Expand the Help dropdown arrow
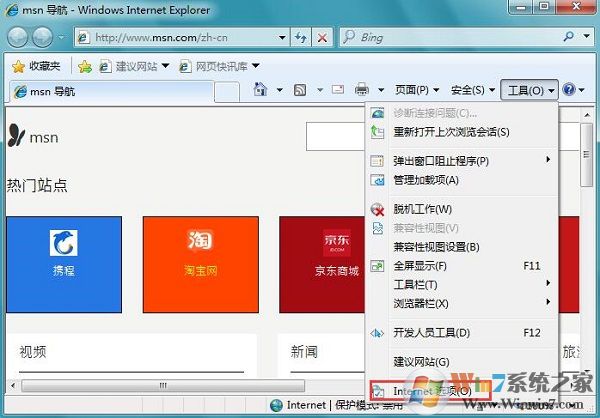 coord(582,90)
